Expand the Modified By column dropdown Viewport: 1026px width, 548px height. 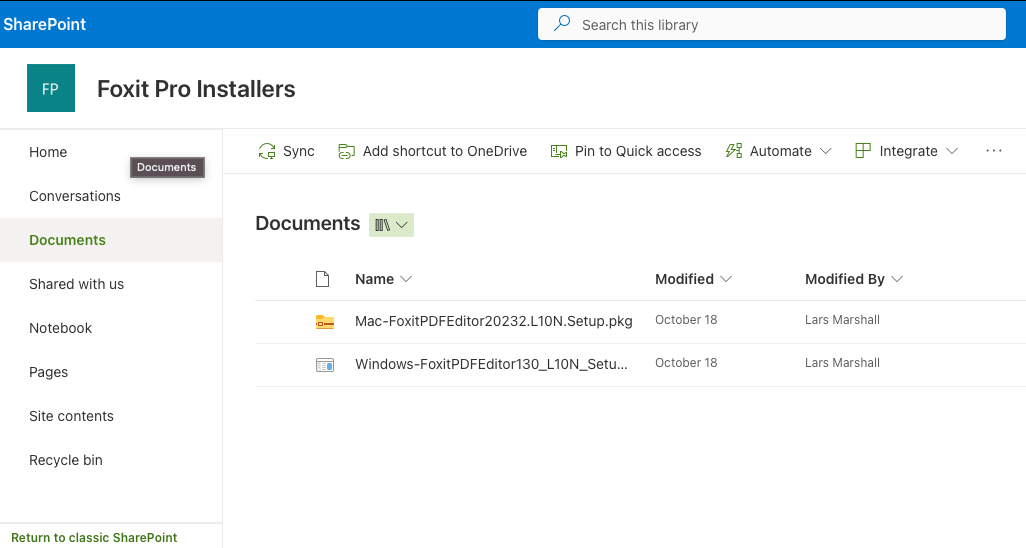point(897,279)
